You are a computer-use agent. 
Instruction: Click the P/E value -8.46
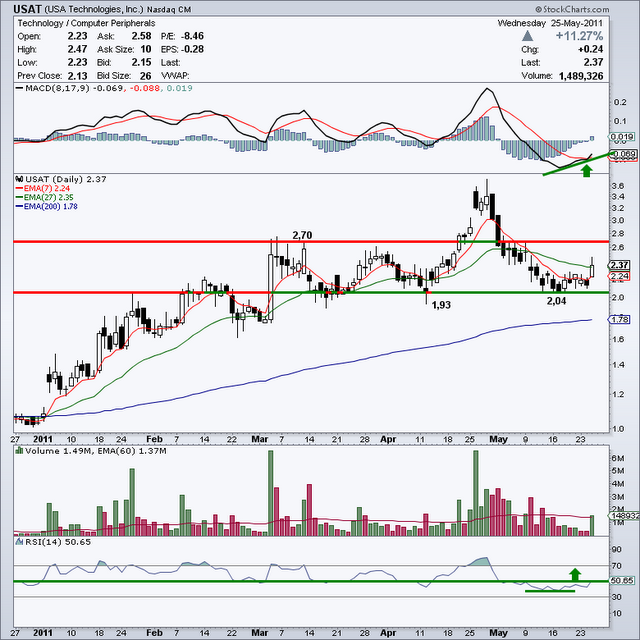pos(192,36)
